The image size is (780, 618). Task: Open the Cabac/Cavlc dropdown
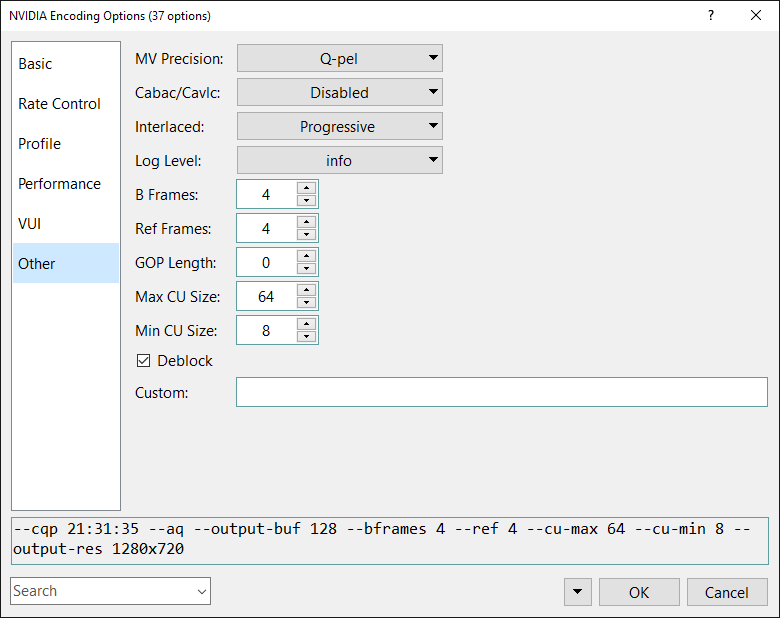[340, 92]
